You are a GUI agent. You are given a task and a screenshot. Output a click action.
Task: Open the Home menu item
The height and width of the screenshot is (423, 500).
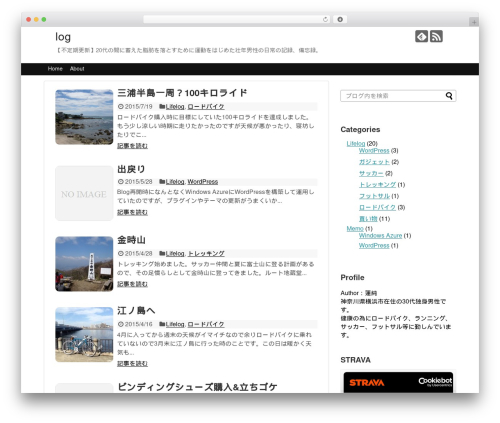coord(55,69)
